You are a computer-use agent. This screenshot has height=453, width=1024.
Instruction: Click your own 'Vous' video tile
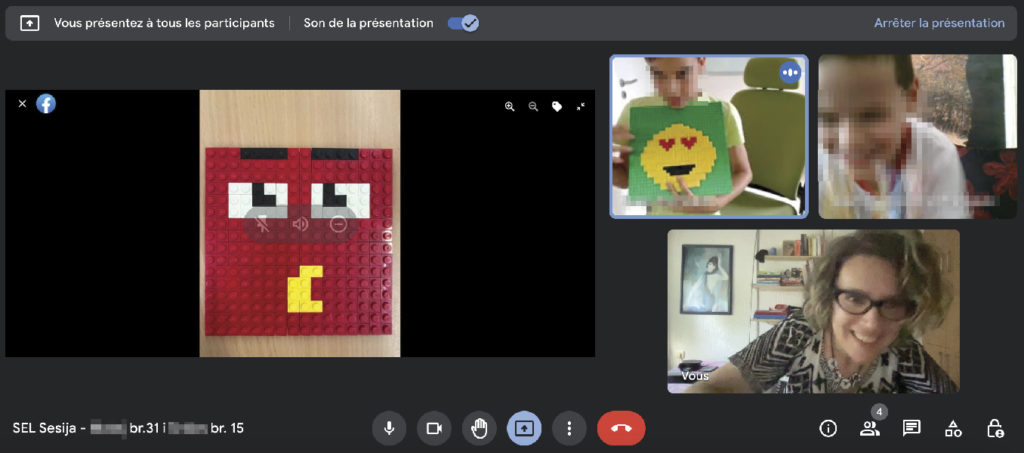point(813,311)
